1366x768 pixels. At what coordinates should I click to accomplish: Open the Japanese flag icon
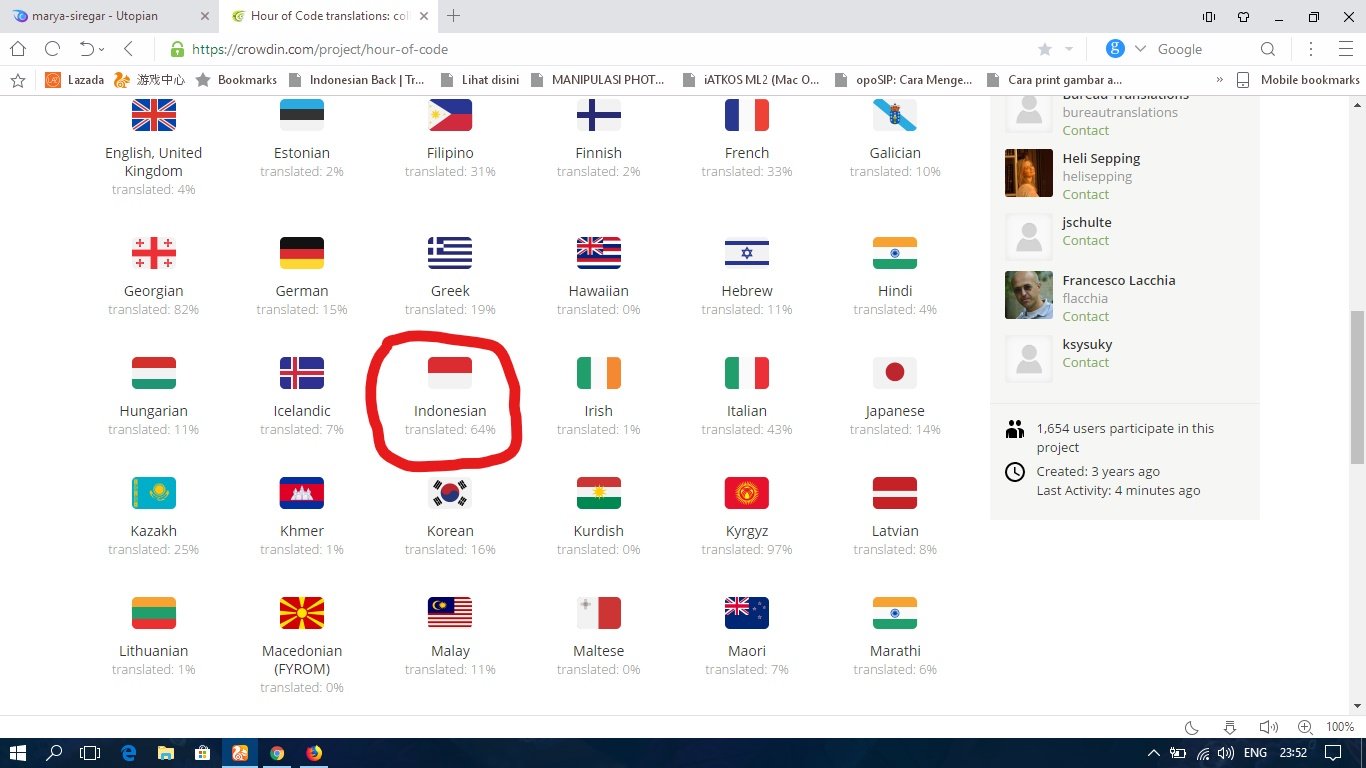[x=895, y=373]
